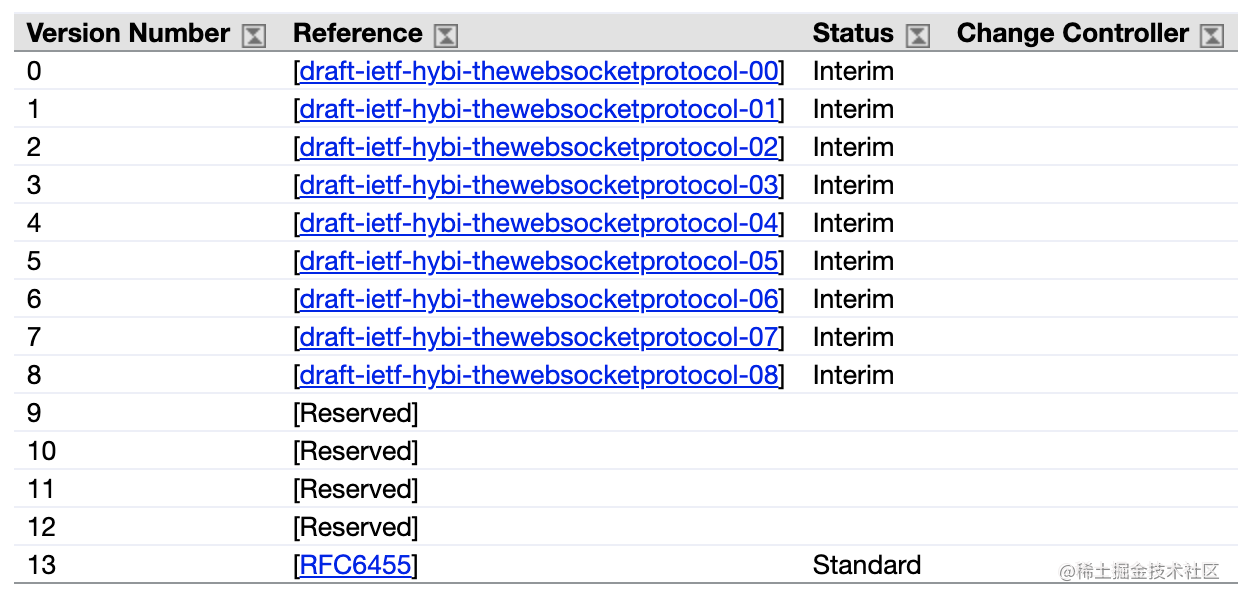Open the draft-ietf-hybi-thewebsocketprotocol-07 link
This screenshot has width=1238, height=600.
click(x=538, y=337)
